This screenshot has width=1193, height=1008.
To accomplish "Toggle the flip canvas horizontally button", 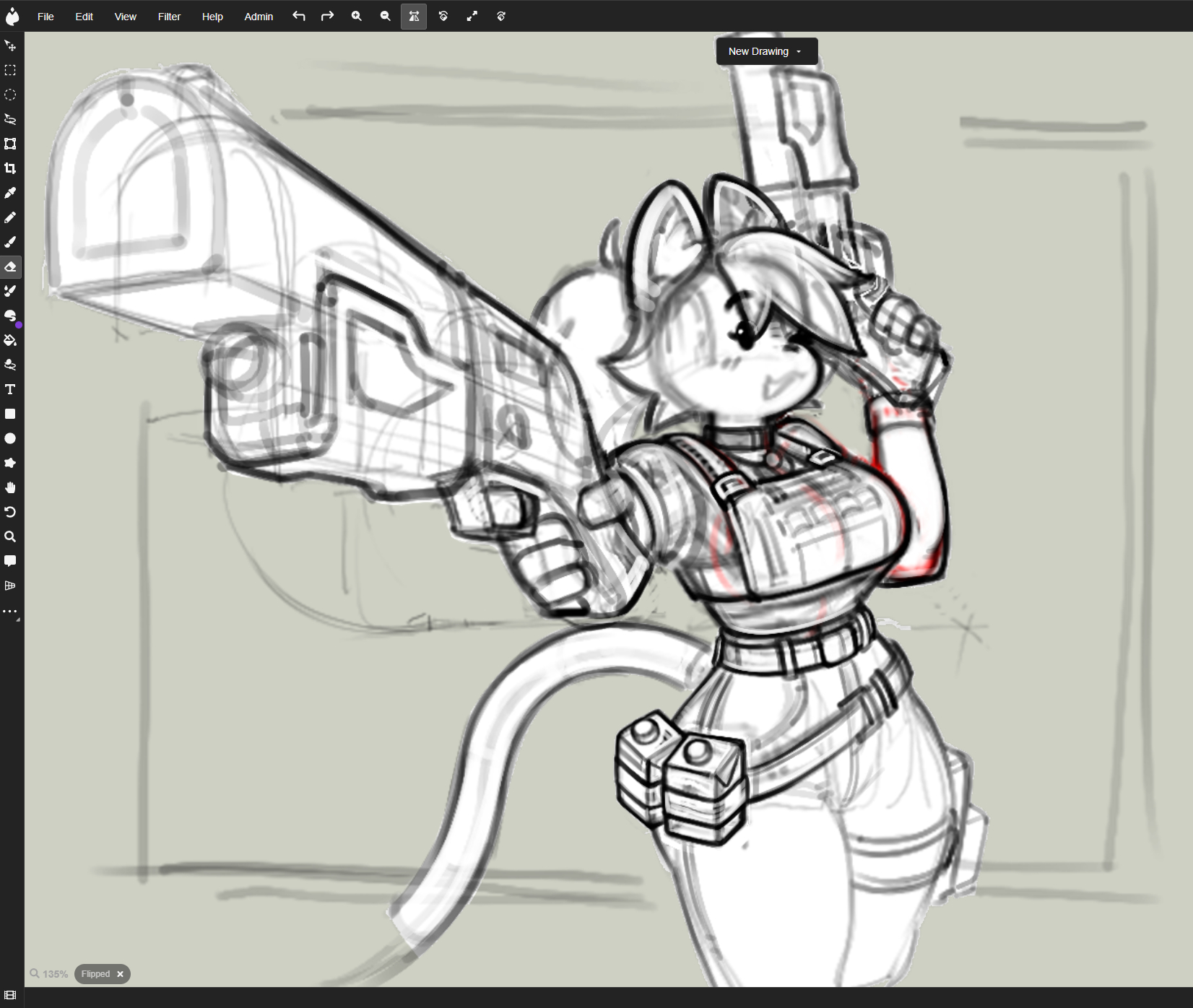I will [x=414, y=16].
